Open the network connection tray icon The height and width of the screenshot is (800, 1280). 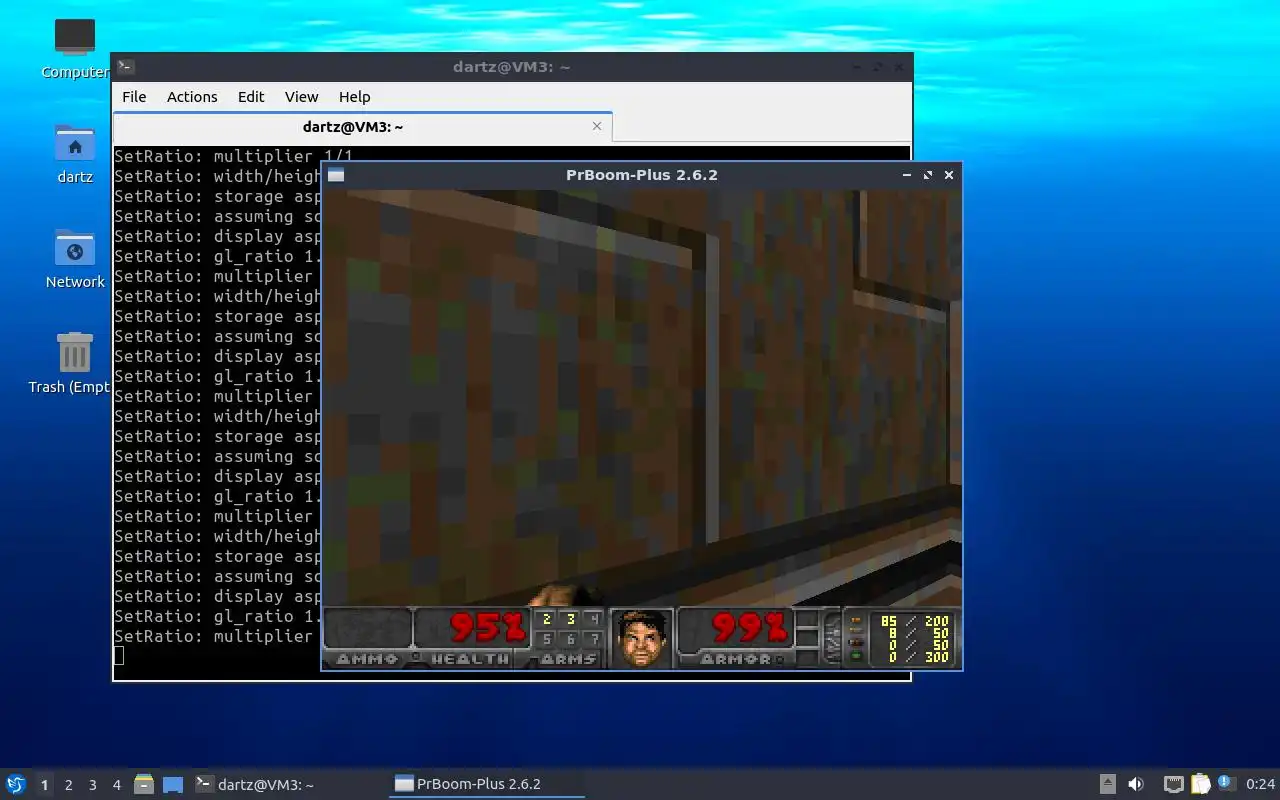pyautogui.click(x=1174, y=784)
